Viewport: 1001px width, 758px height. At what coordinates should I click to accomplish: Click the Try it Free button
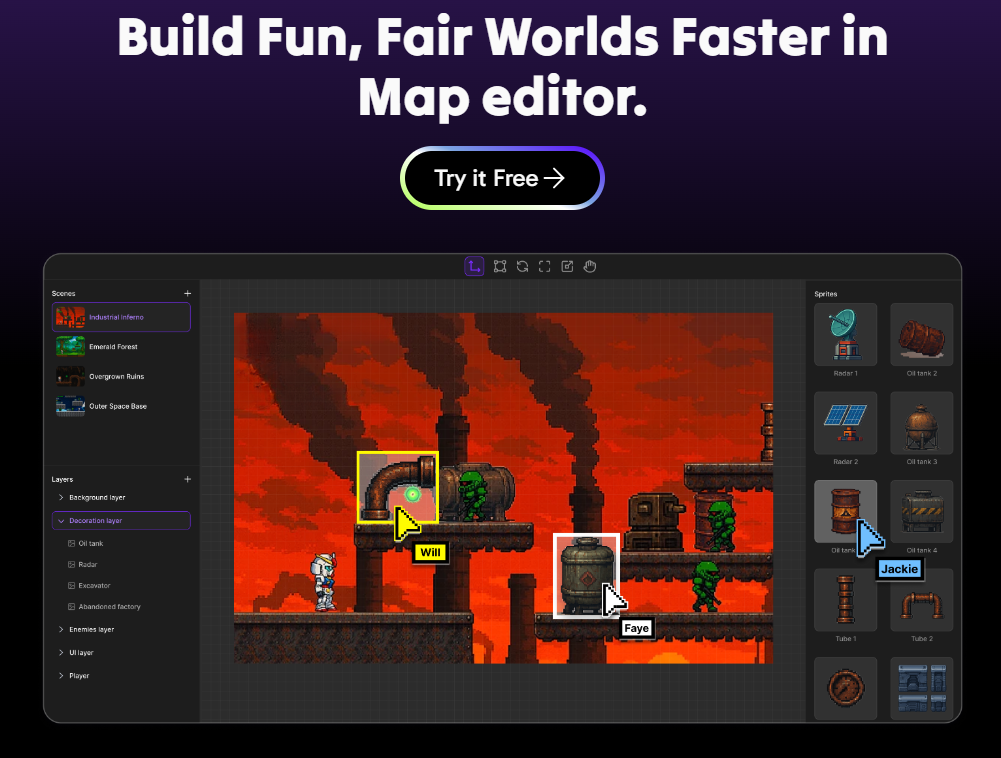point(502,179)
